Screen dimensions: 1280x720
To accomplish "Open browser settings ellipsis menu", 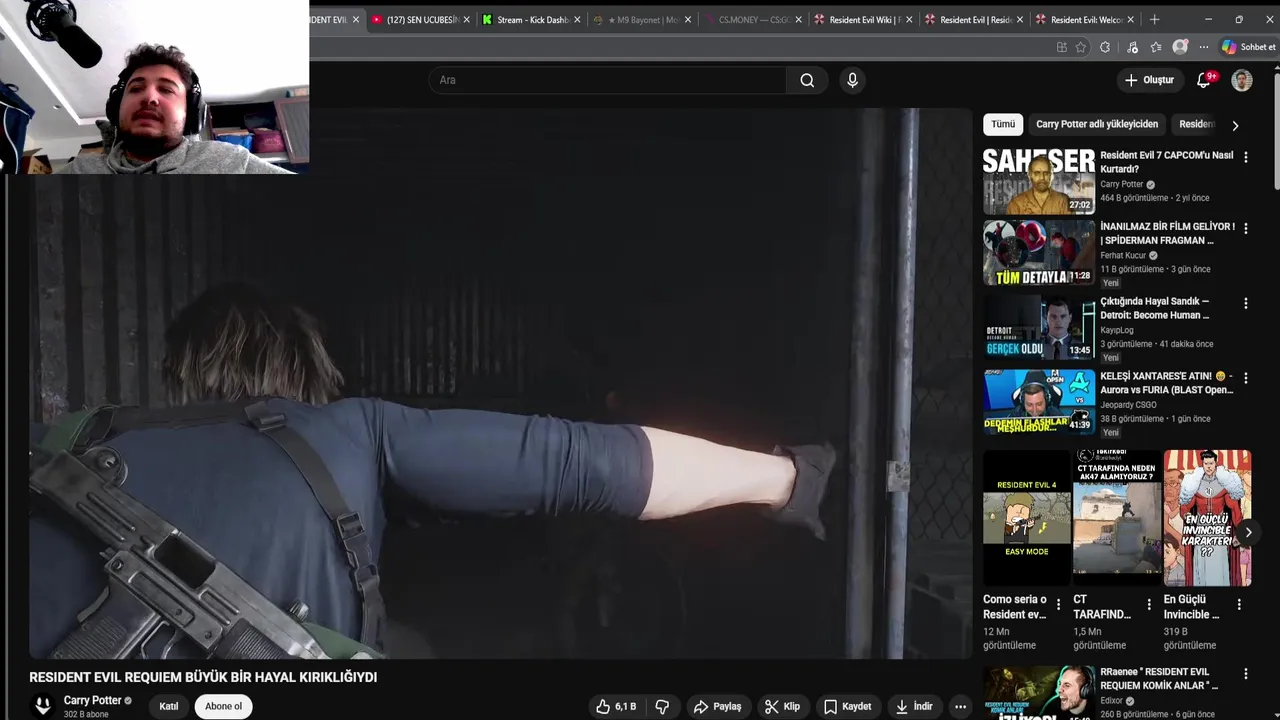I will tap(1205, 47).
